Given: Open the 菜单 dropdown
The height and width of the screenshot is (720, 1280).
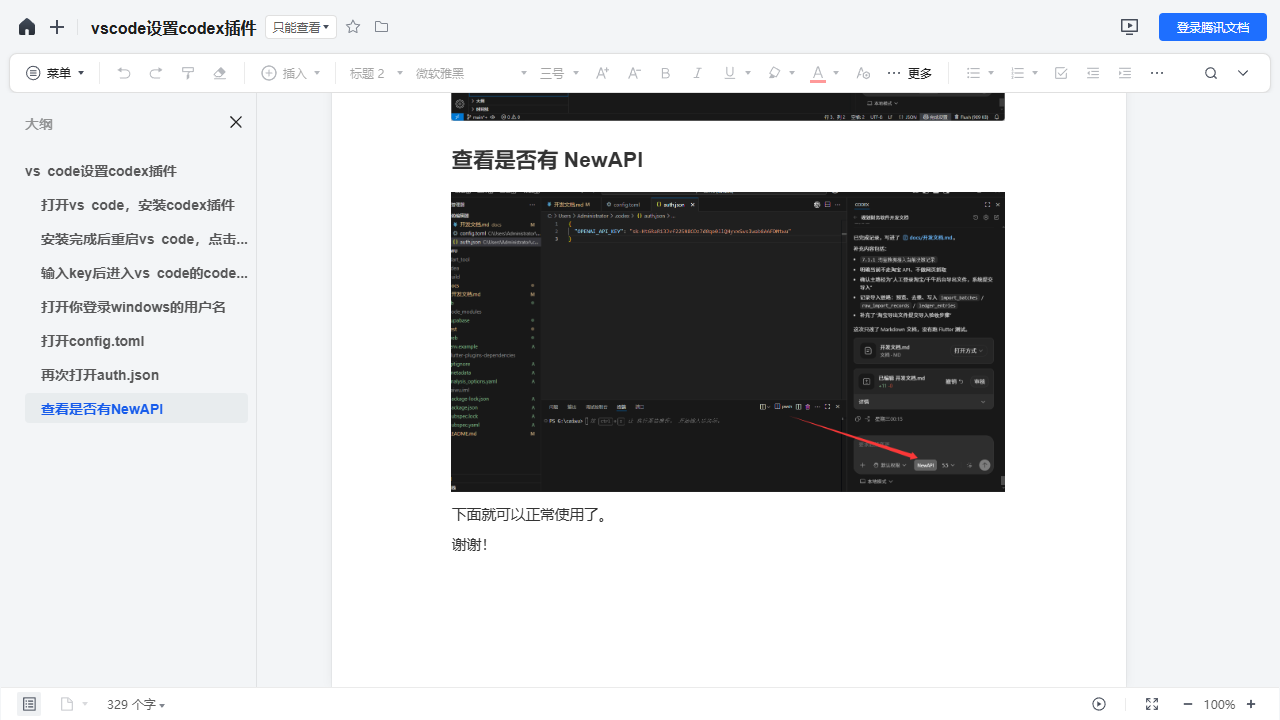Looking at the screenshot, I should [55, 73].
